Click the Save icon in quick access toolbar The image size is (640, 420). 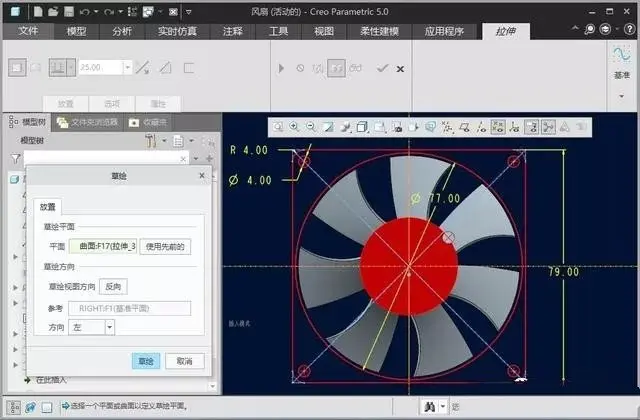69,11
